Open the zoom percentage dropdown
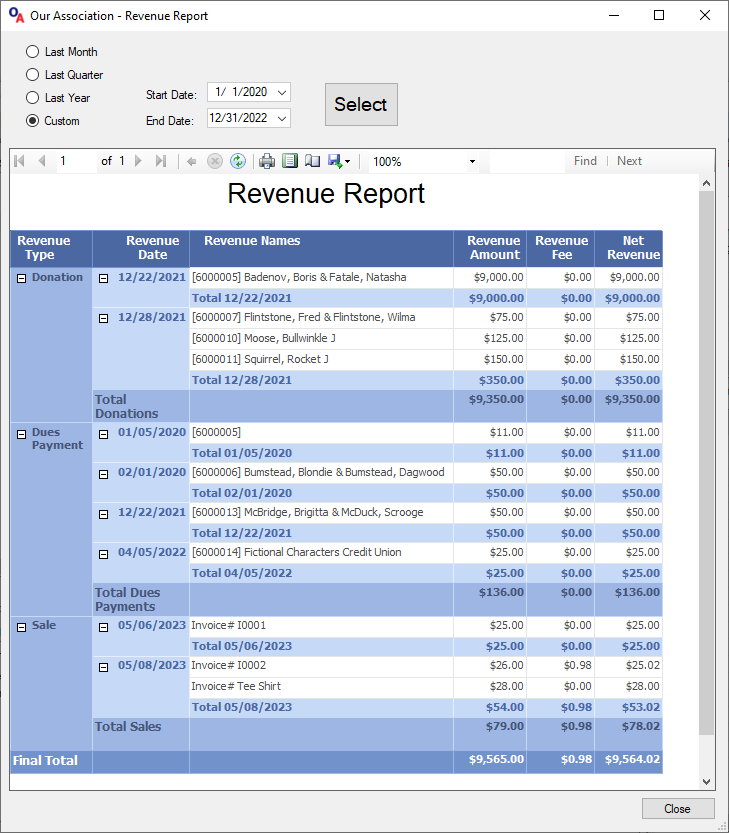729x833 pixels. pyautogui.click(x=472, y=162)
